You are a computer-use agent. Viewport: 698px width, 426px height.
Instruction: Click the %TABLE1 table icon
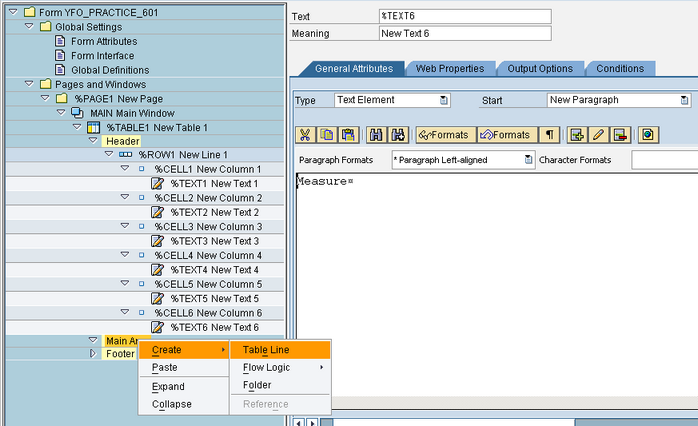93,127
